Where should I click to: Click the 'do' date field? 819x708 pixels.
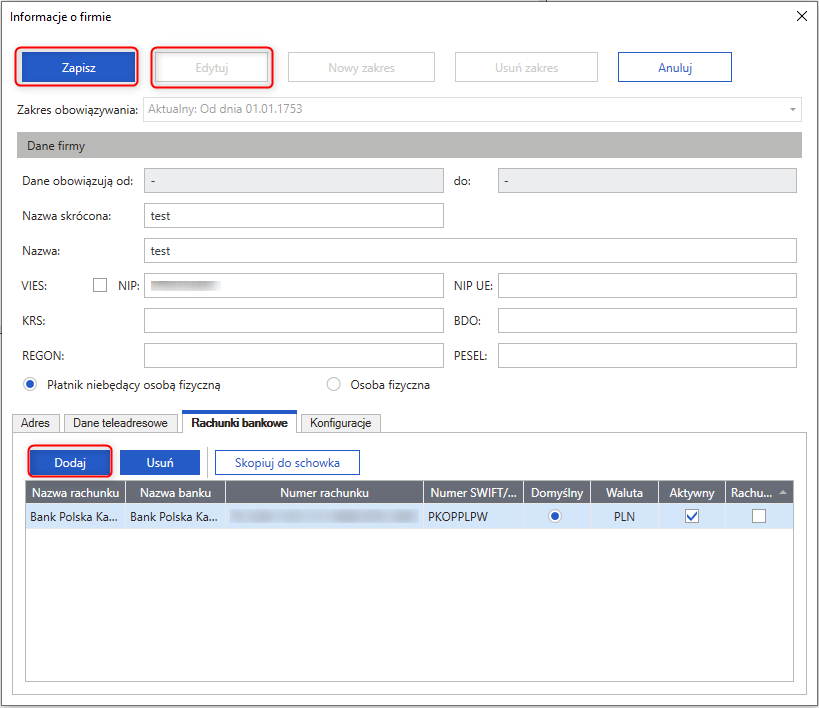point(647,181)
